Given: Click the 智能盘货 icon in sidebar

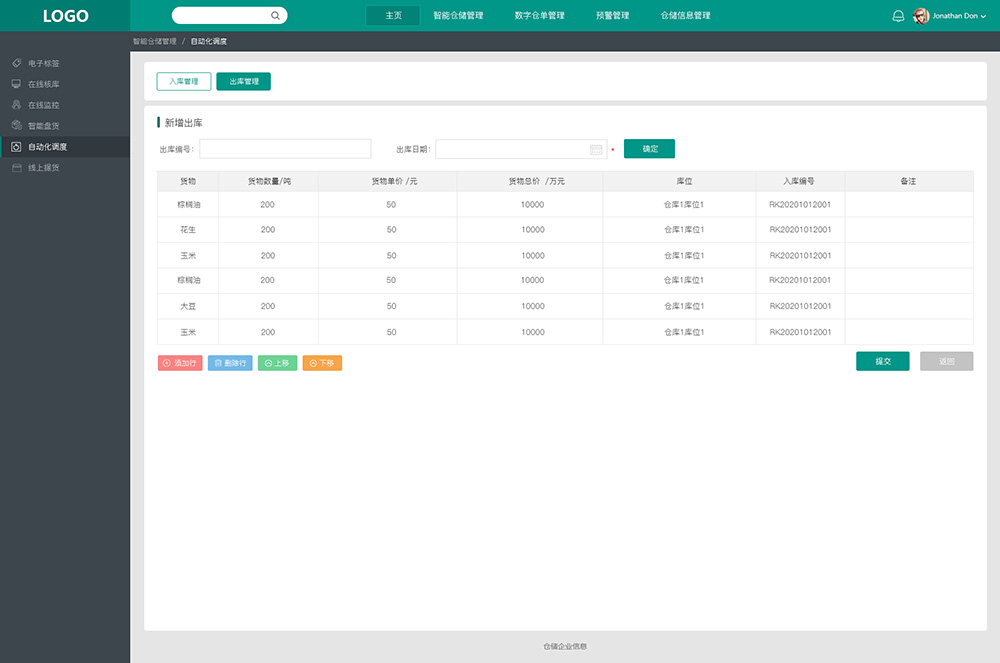Looking at the screenshot, I should [x=17, y=126].
